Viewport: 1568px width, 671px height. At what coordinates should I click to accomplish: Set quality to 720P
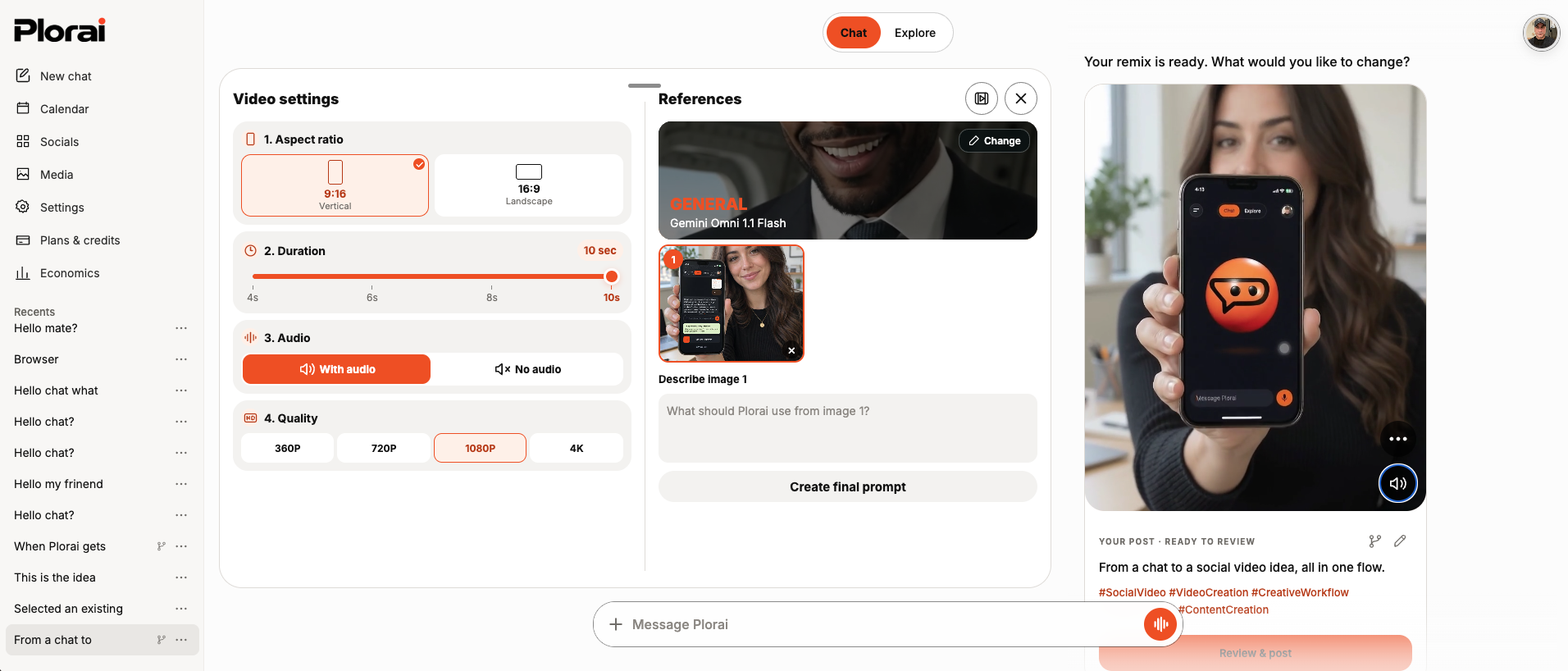coord(384,448)
